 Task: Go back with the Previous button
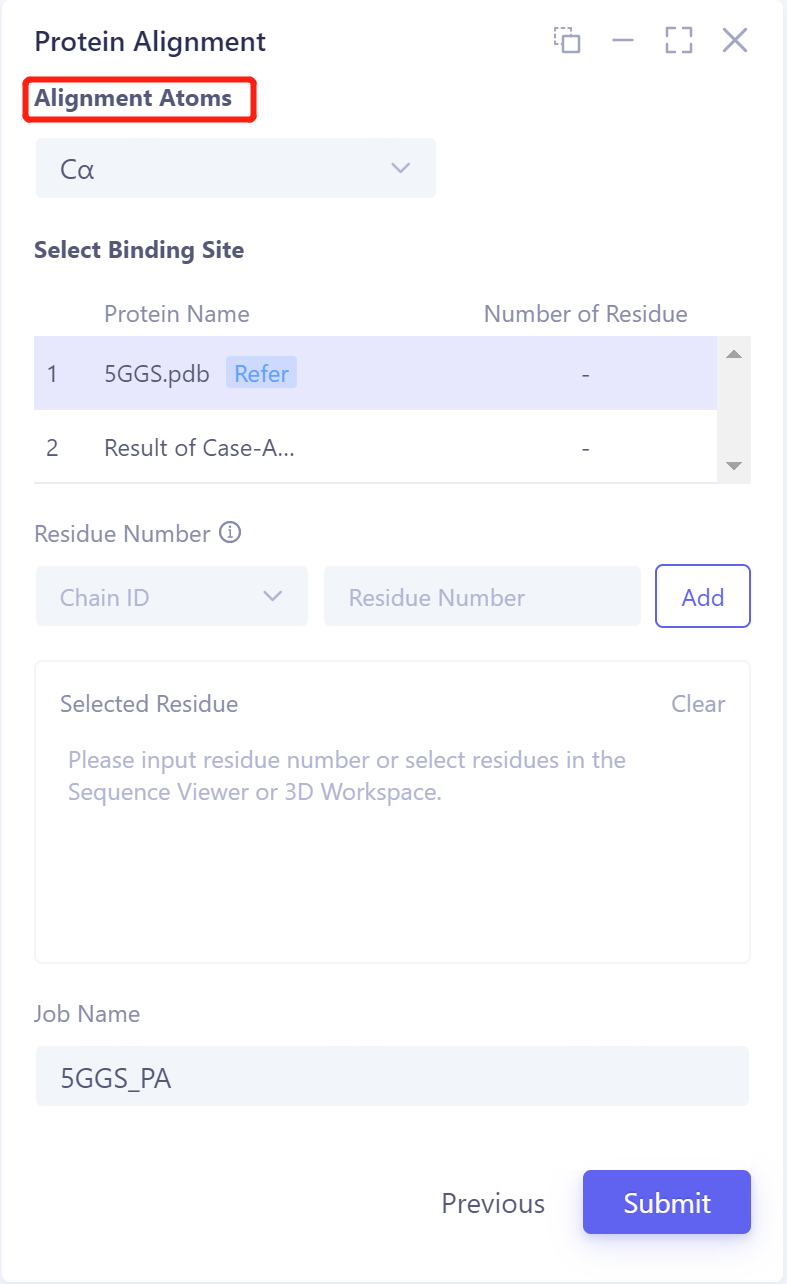[x=493, y=1203]
